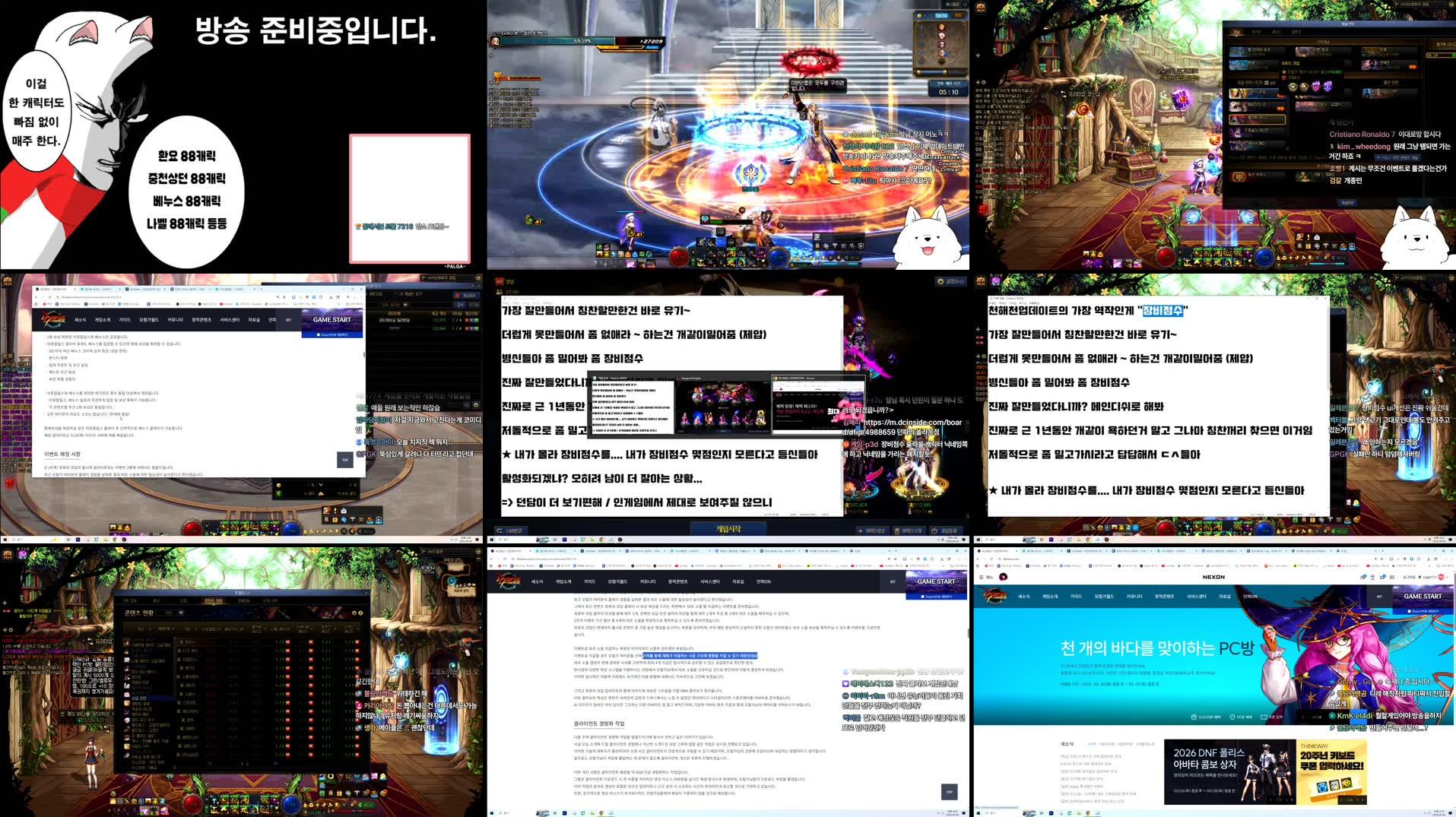
Task: Click GAME START in the browser window over the game lobby
Action: point(331,319)
